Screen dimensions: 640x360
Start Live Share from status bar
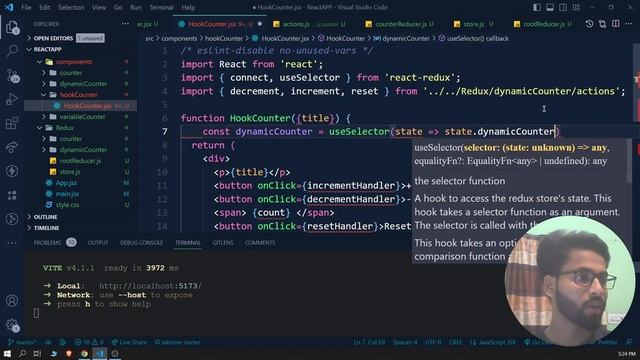129,342
